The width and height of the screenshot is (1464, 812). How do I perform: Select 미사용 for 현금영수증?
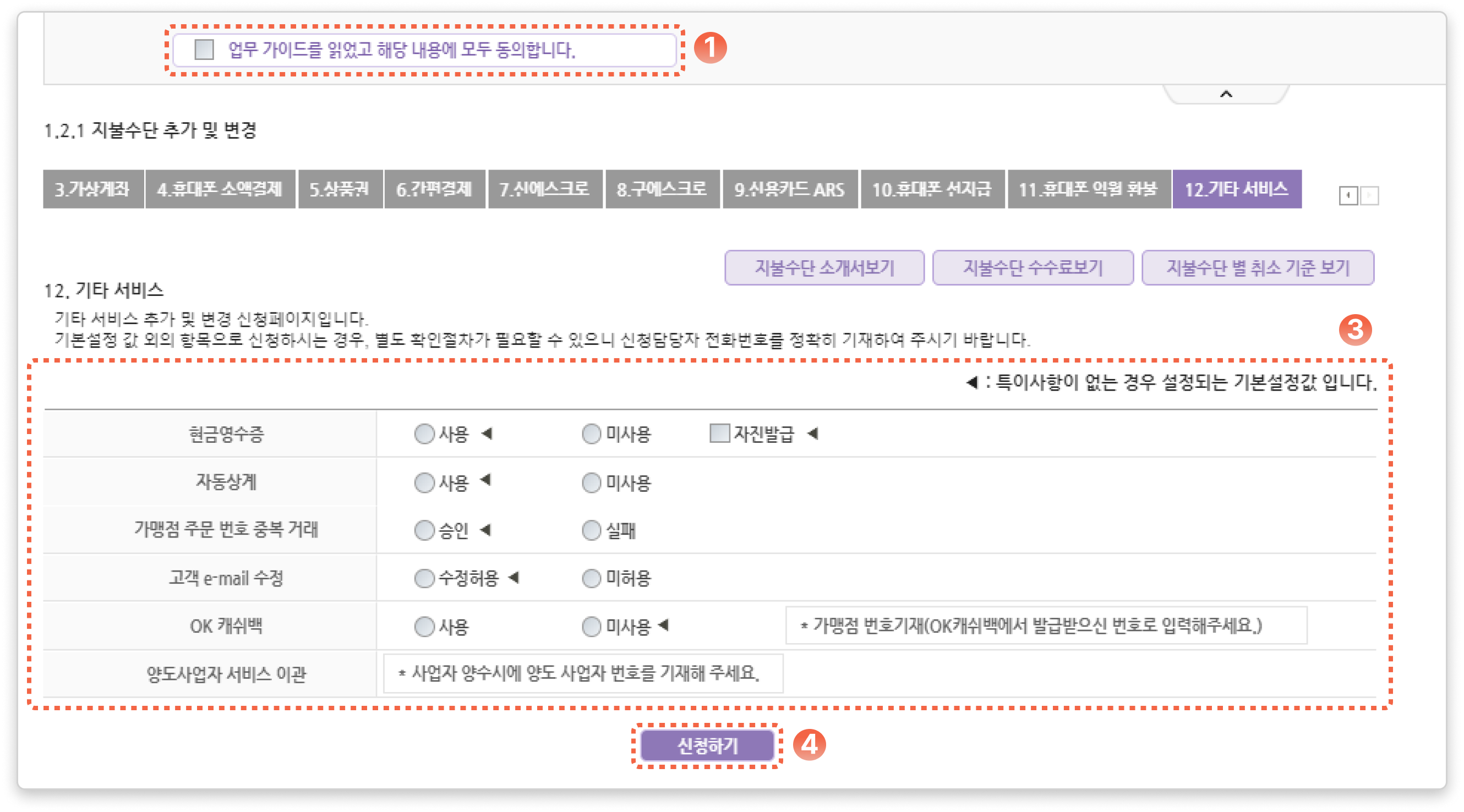coord(591,434)
